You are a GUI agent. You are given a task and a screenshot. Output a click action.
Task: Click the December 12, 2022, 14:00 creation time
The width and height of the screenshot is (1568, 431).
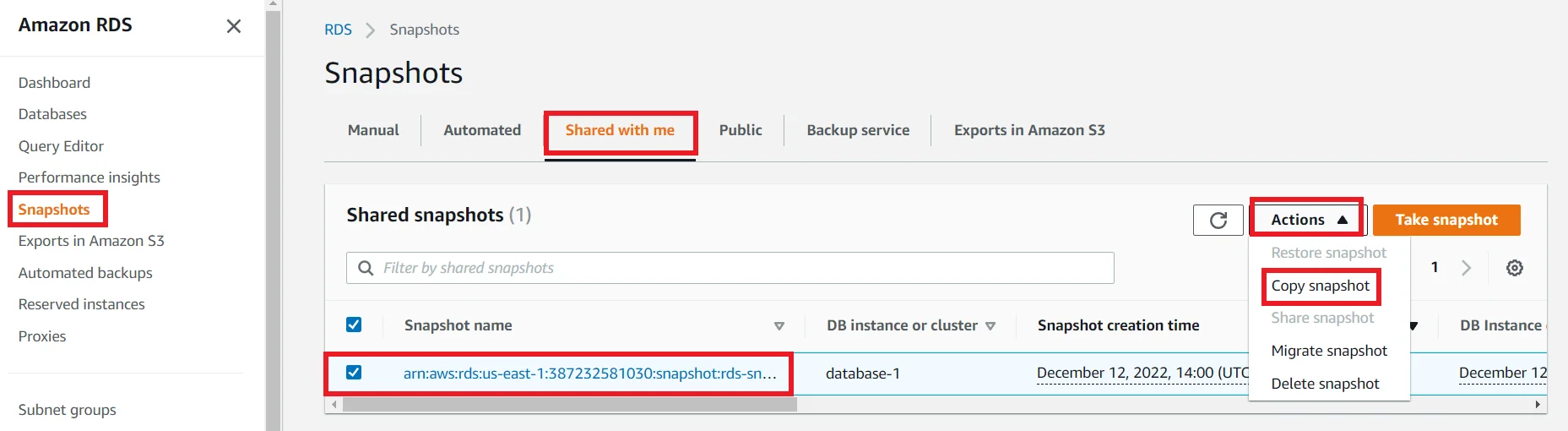[1142, 374]
